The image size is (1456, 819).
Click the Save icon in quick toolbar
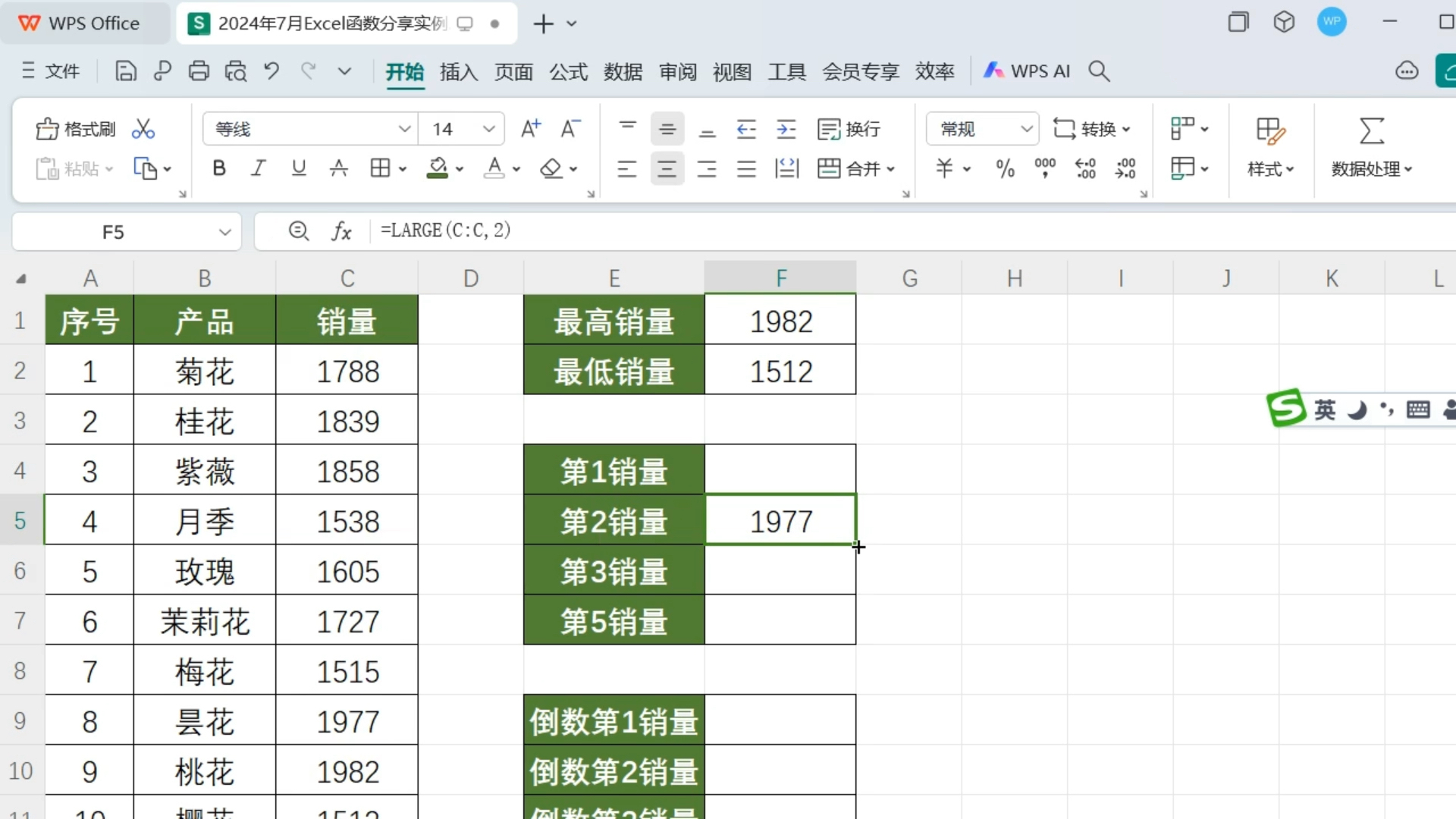click(126, 71)
